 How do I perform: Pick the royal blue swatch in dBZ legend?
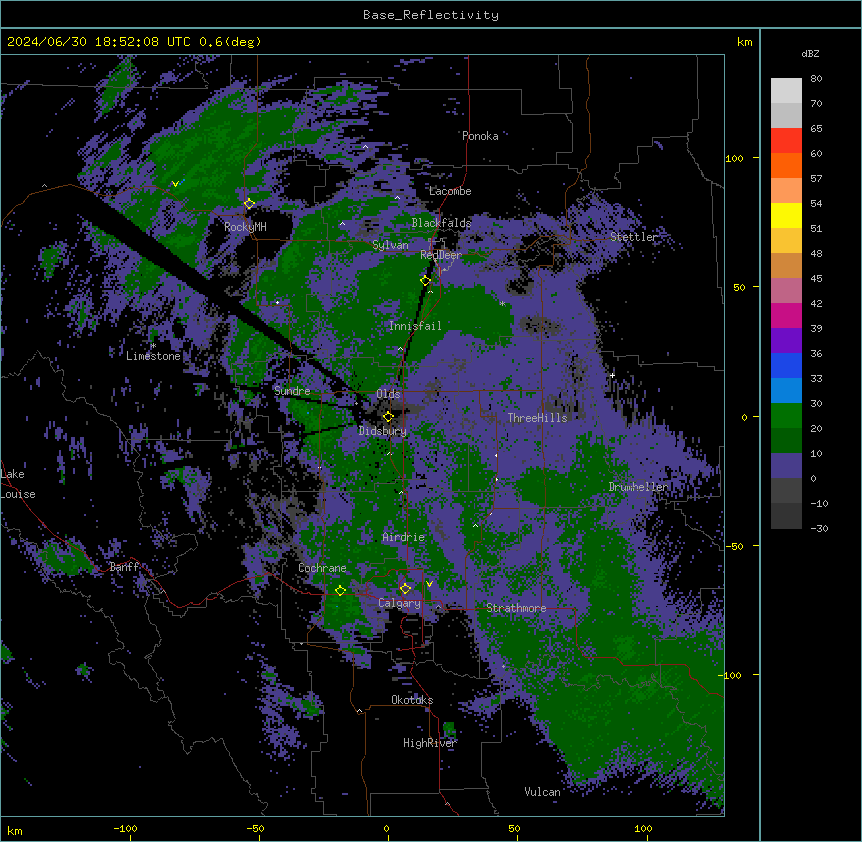coord(786,365)
